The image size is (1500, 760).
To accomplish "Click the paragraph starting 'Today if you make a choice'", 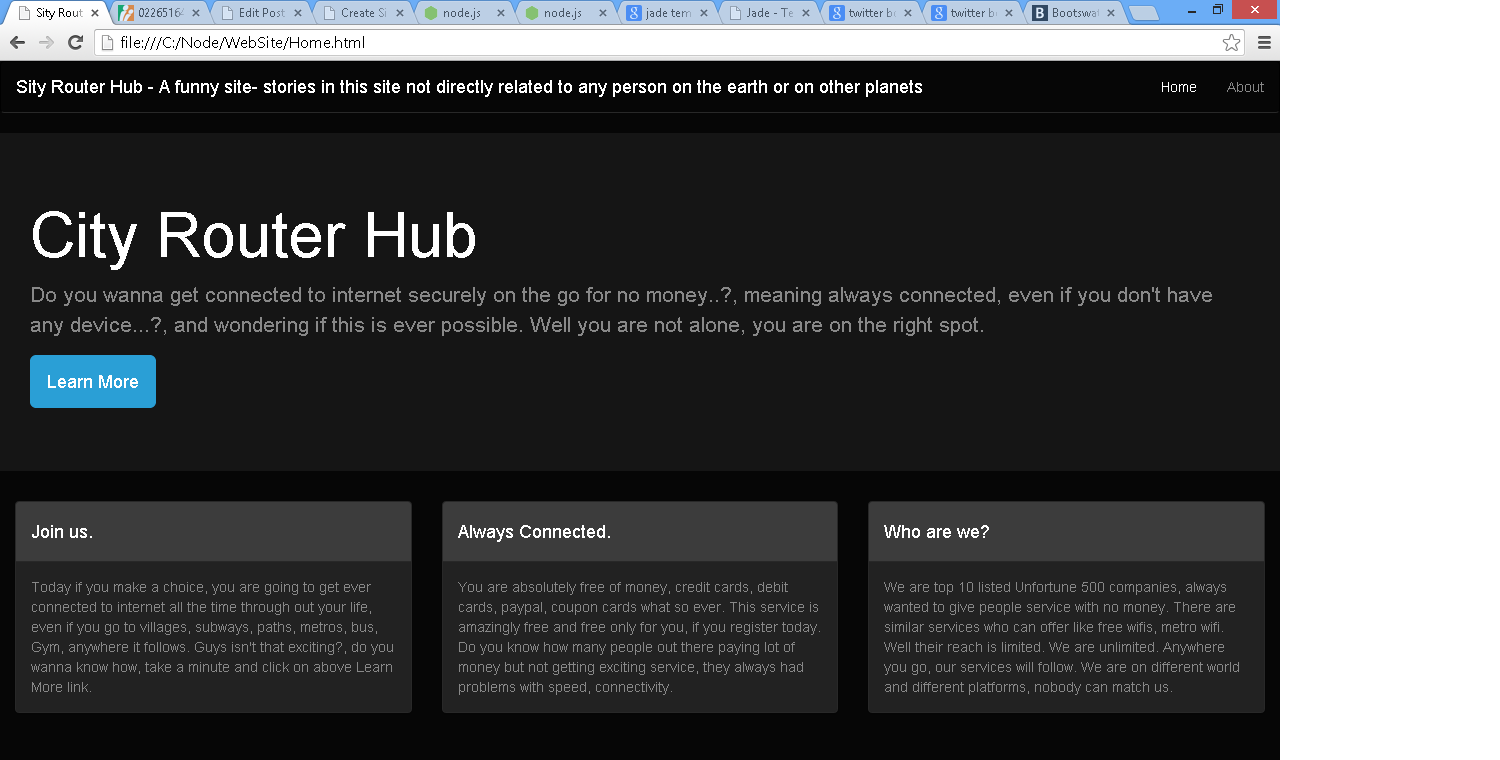I will pyautogui.click(x=213, y=637).
